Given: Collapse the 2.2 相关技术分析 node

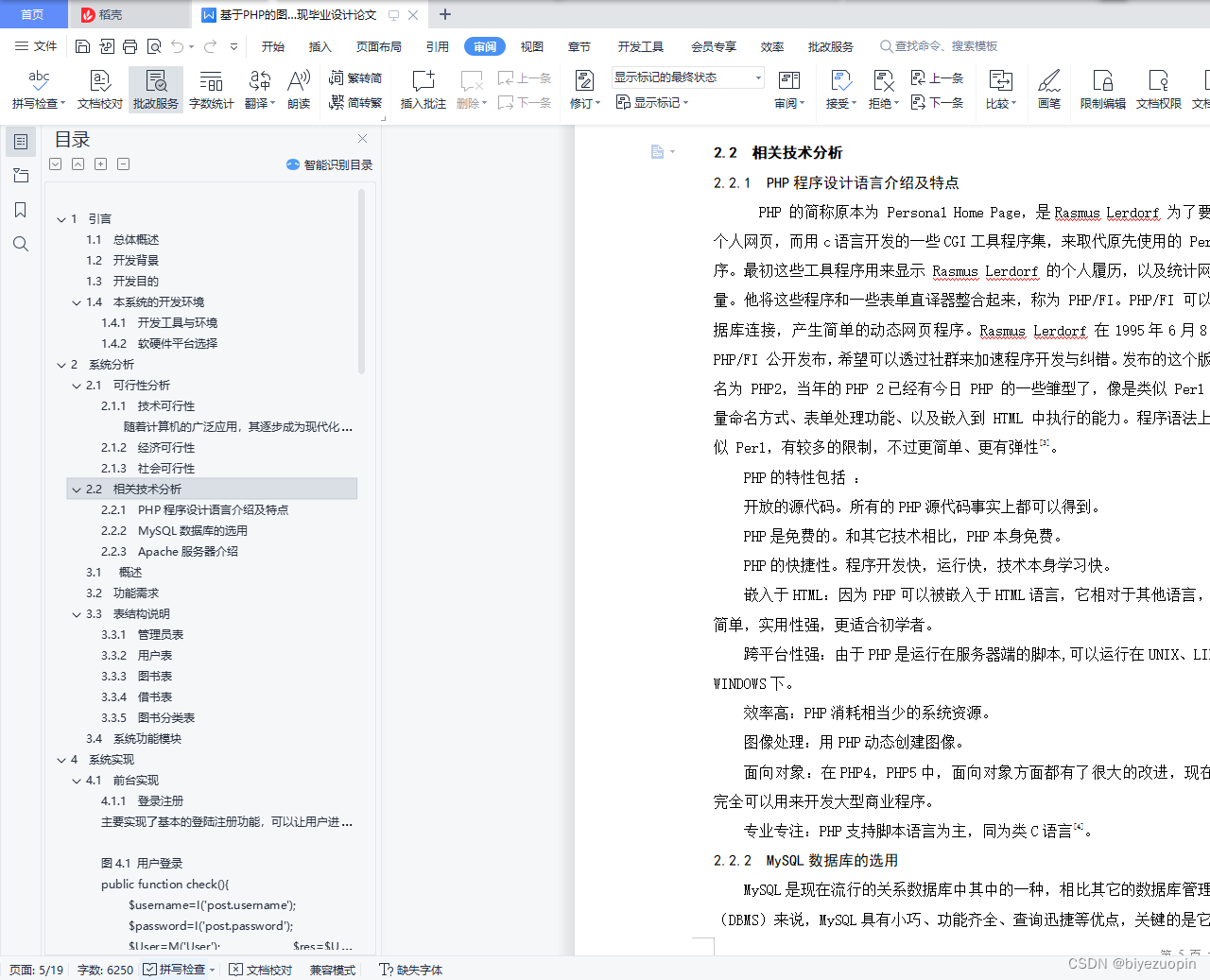Looking at the screenshot, I should click(77, 490).
